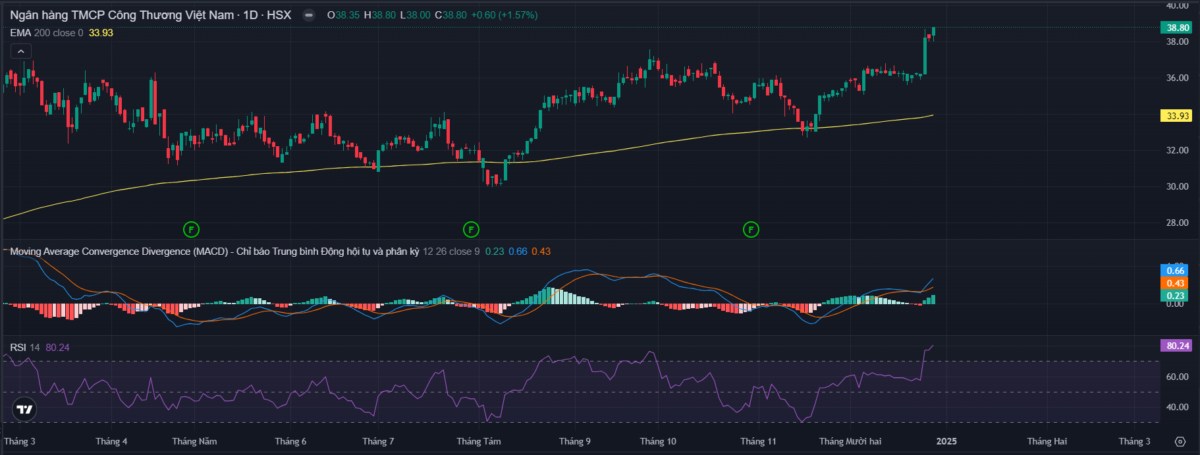This screenshot has height=455, width=1200.
Task: Click the close value C38.80 in legend
Action: coord(450,17)
